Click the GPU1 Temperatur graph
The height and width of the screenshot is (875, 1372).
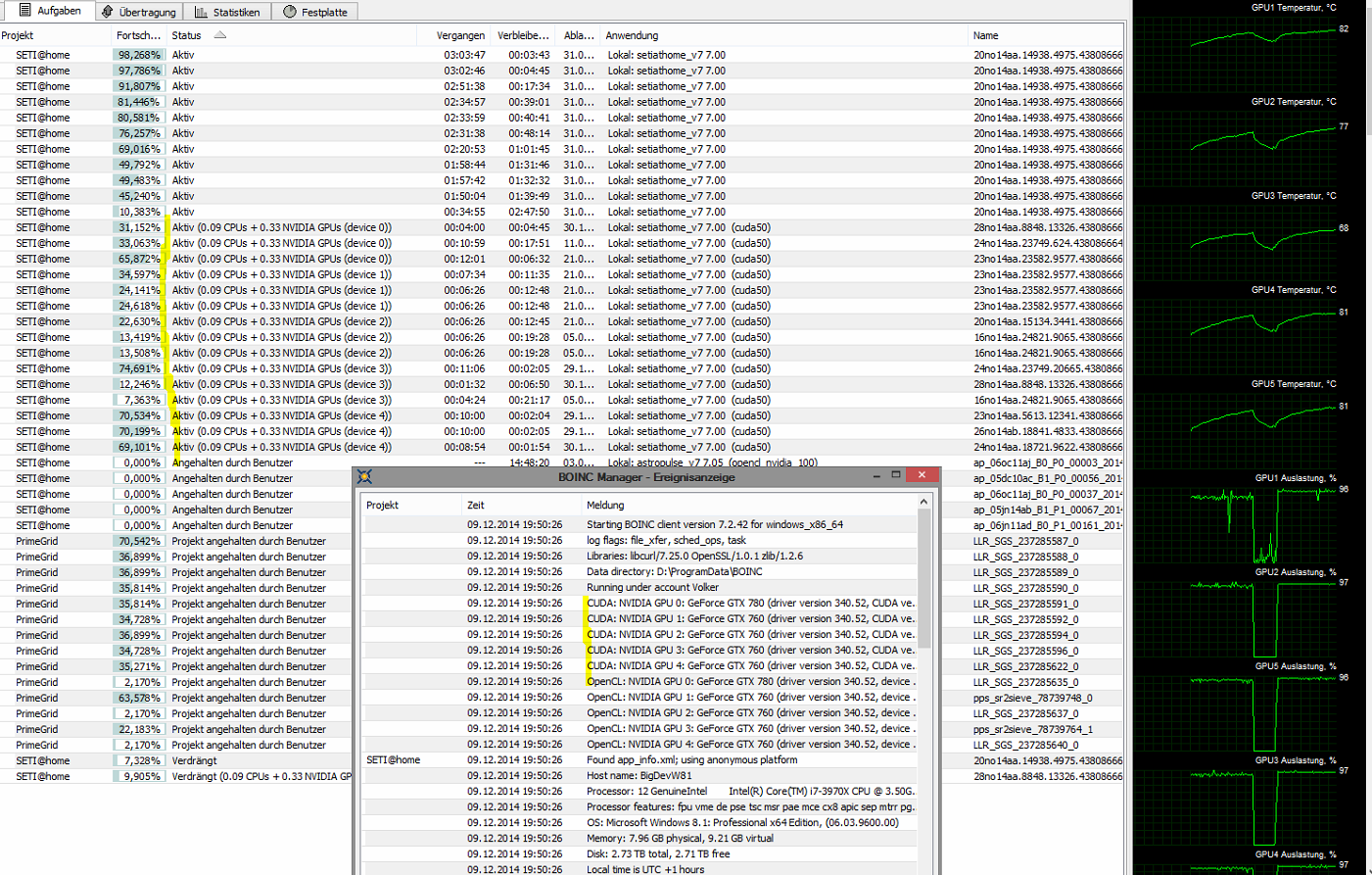pyautogui.click(x=1263, y=39)
